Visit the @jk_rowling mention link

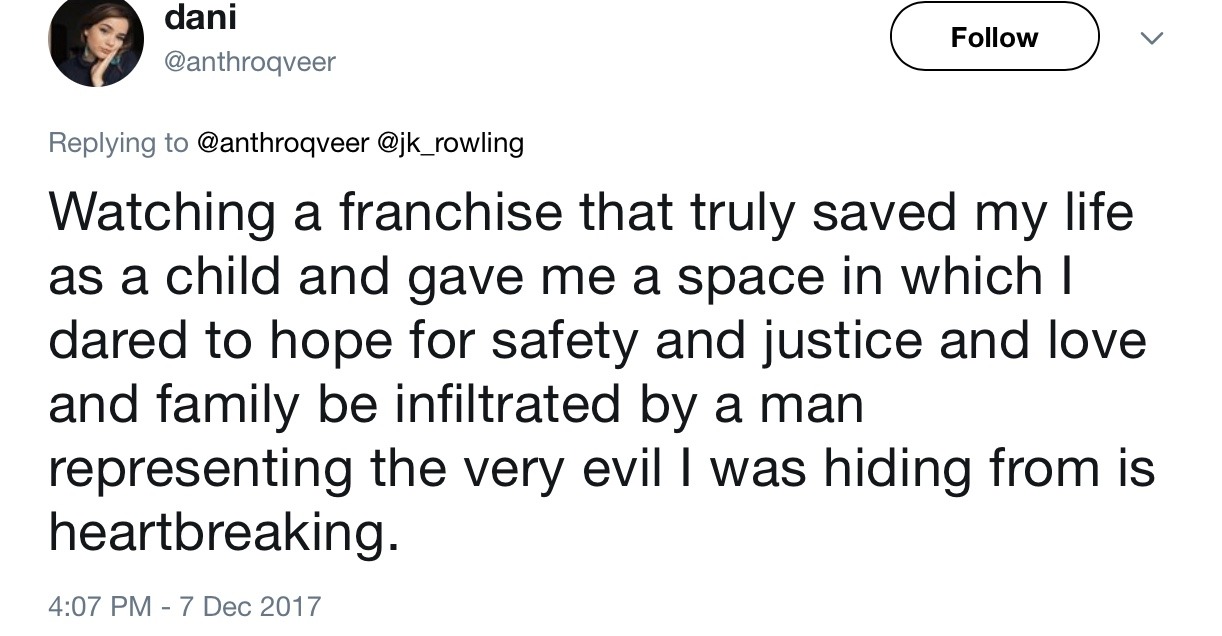pos(449,143)
